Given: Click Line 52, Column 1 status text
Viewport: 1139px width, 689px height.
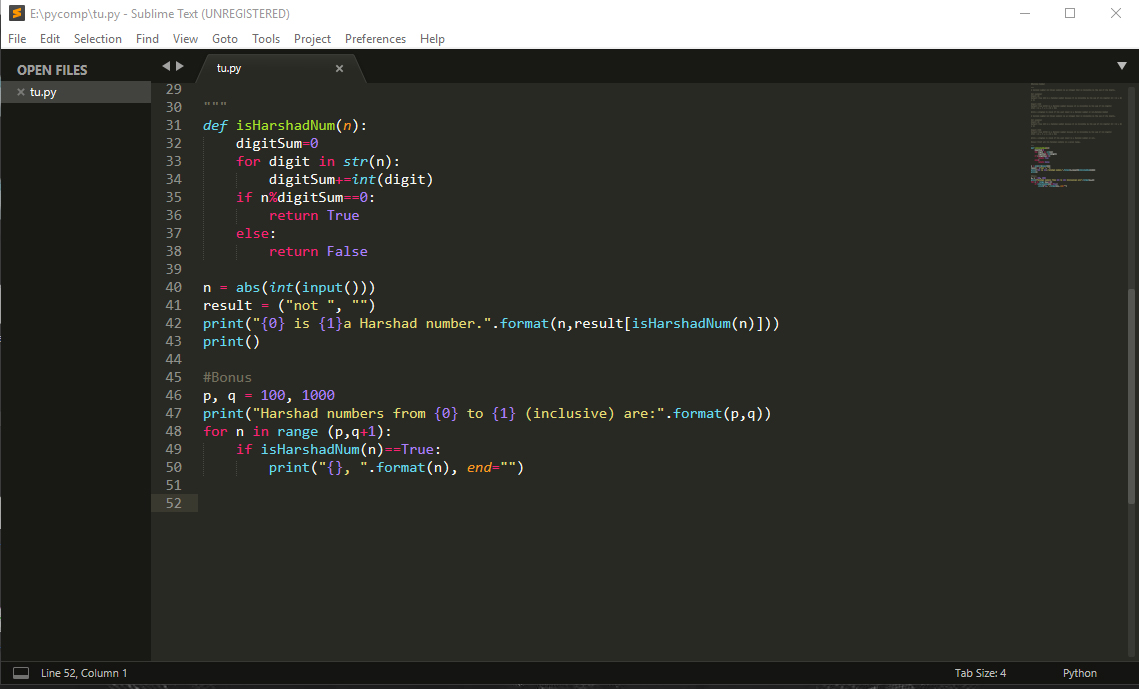Looking at the screenshot, I should [84, 673].
